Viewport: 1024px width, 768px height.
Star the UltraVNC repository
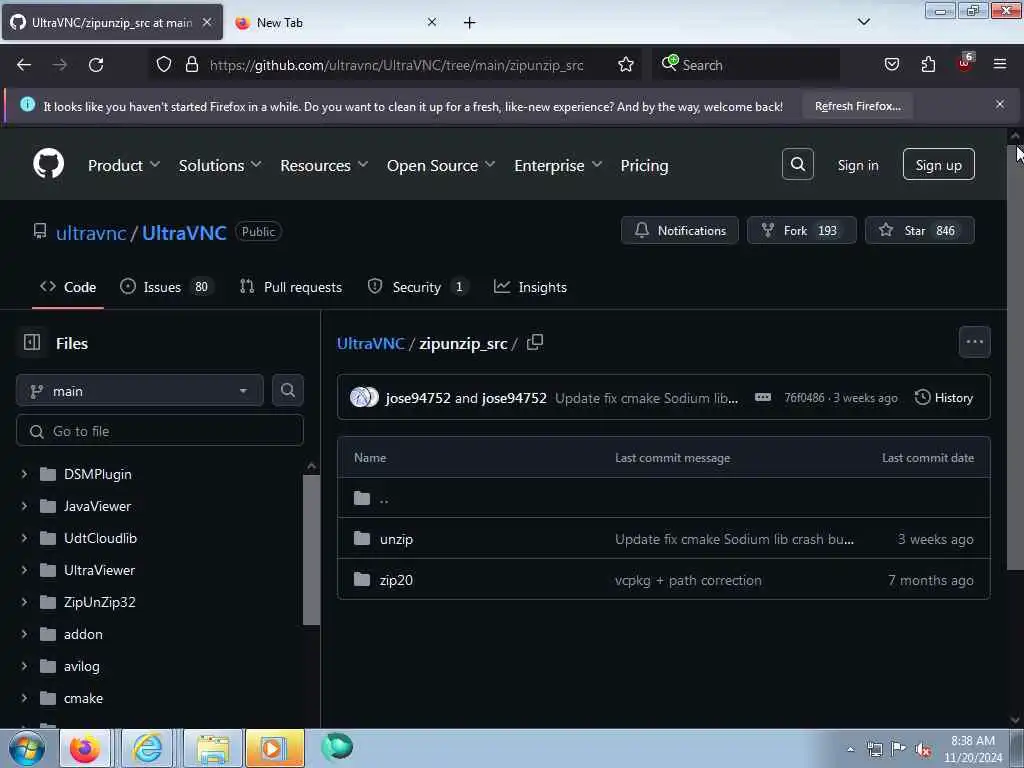click(x=920, y=230)
